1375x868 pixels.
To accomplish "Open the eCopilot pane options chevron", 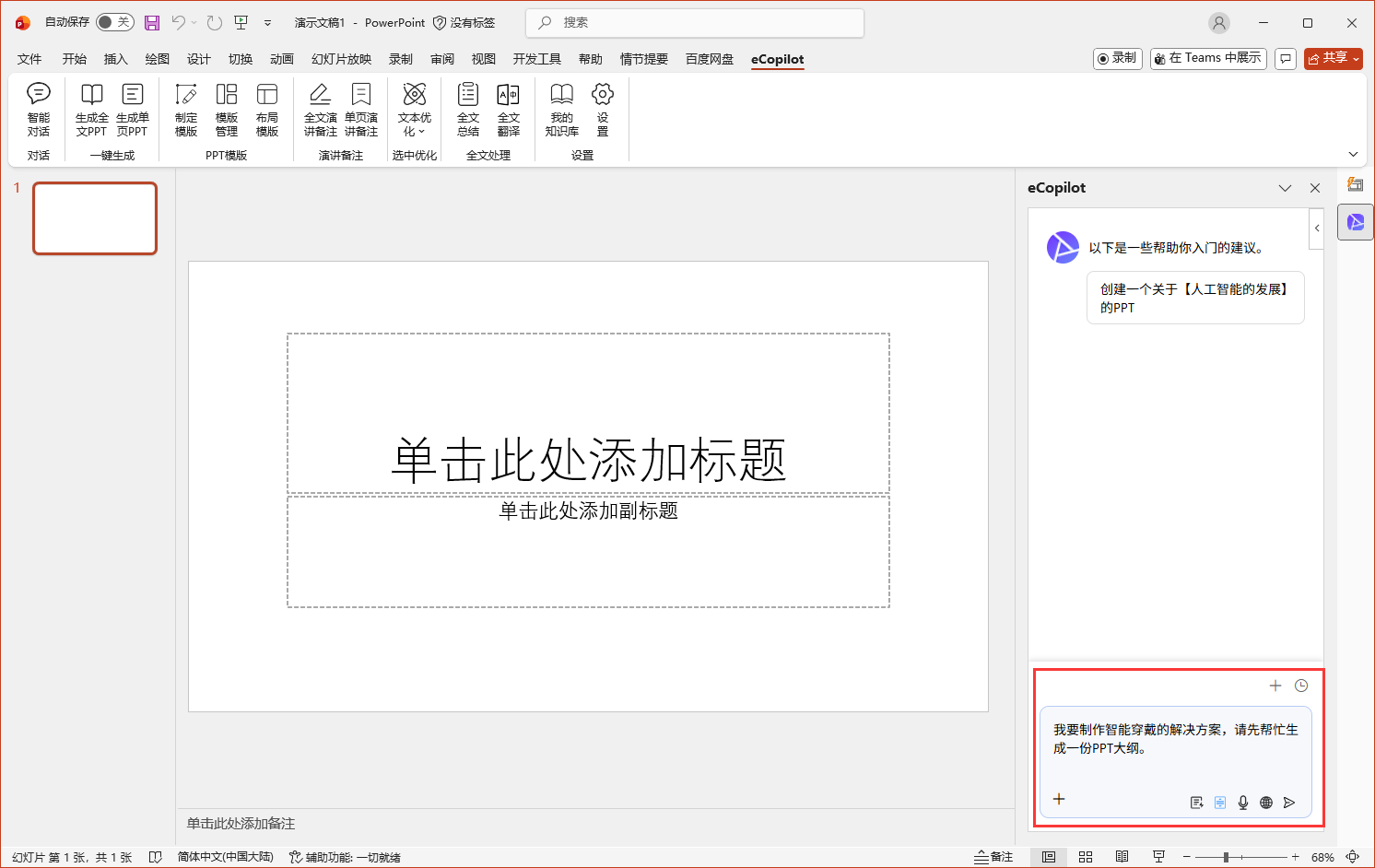I will coord(1285,188).
